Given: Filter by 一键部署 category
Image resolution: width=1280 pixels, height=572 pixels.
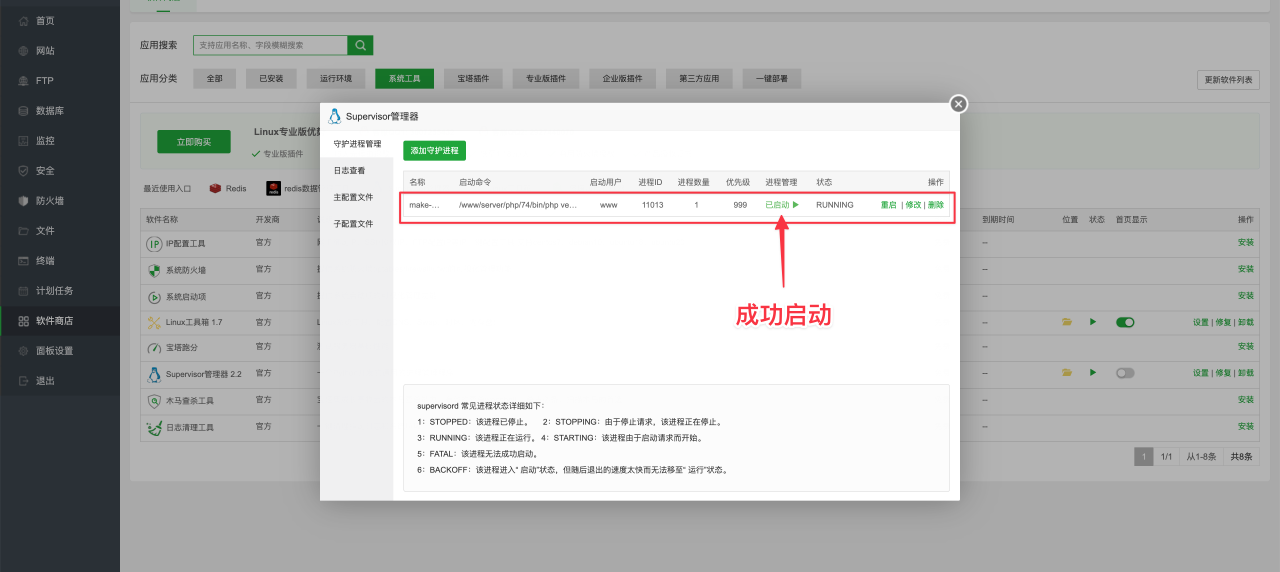Looking at the screenshot, I should (x=772, y=78).
